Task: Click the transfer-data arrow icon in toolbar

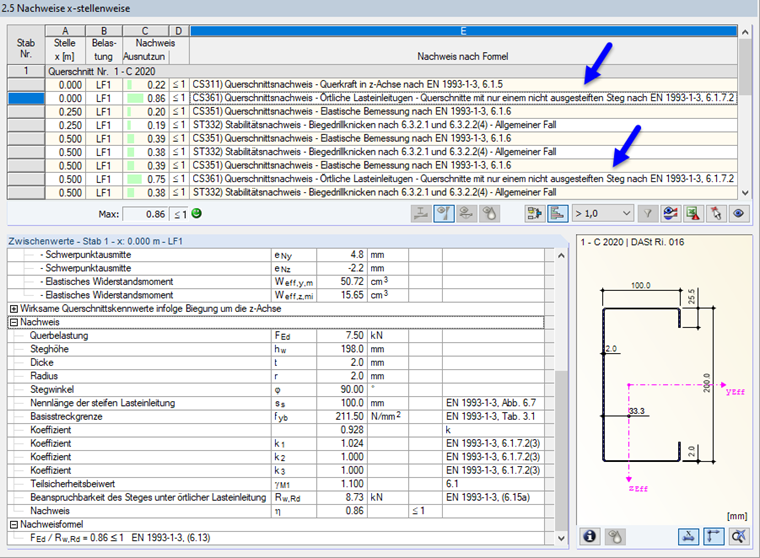Action: tap(535, 214)
